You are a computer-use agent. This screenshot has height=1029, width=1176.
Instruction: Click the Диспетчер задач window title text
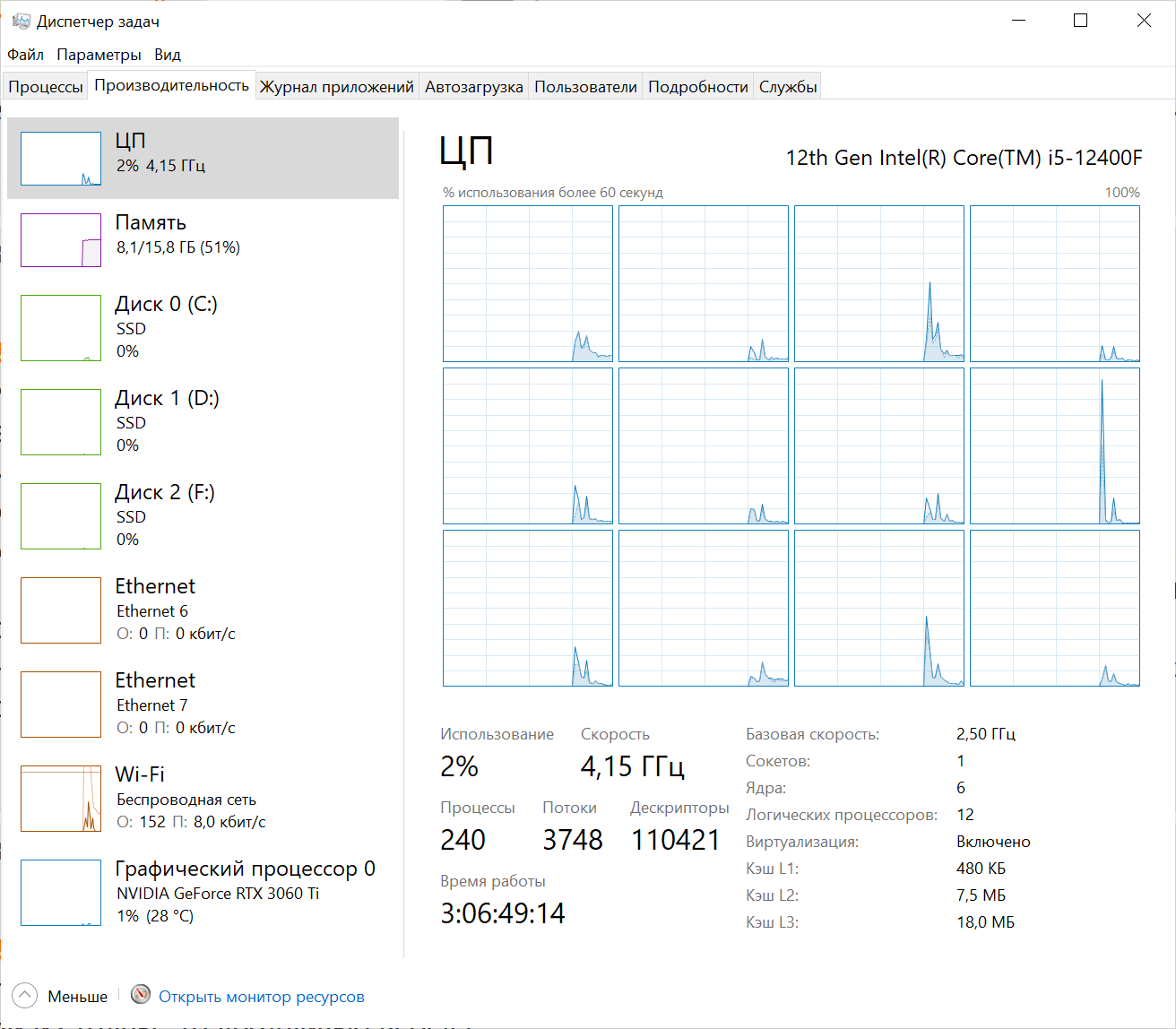98,22
